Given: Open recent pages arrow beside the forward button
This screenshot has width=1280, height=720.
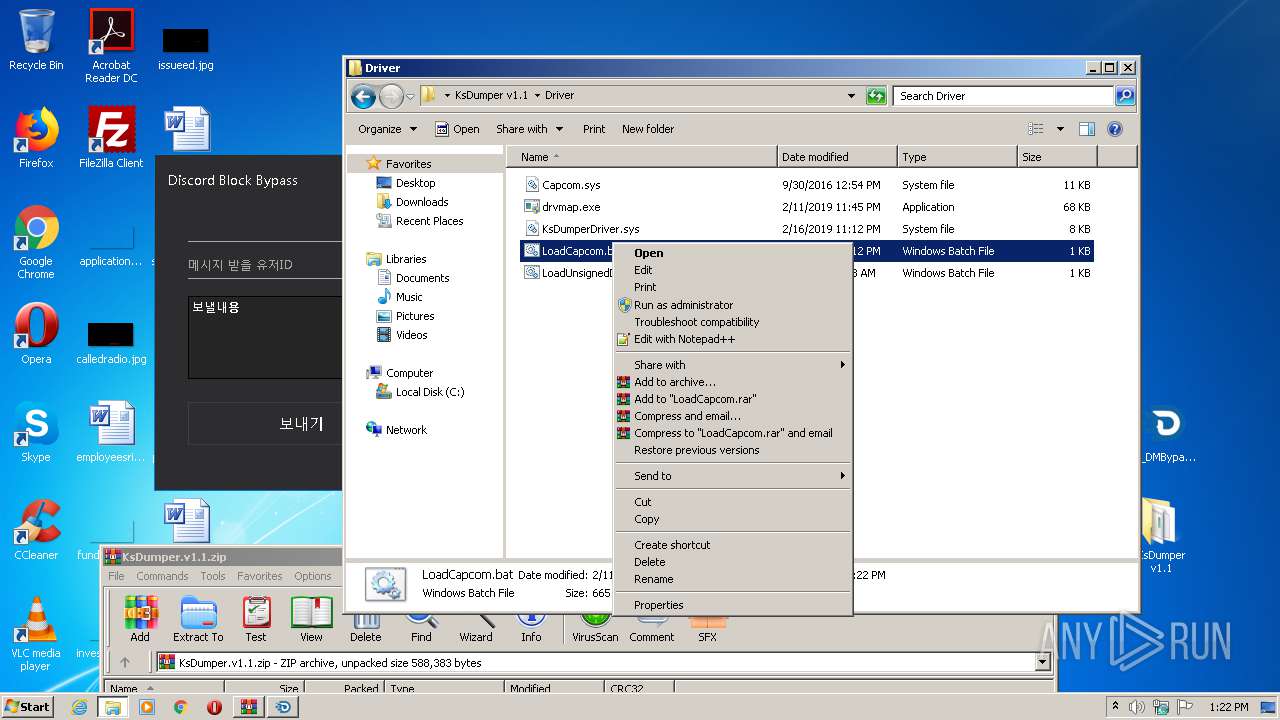Looking at the screenshot, I should [x=410, y=97].
